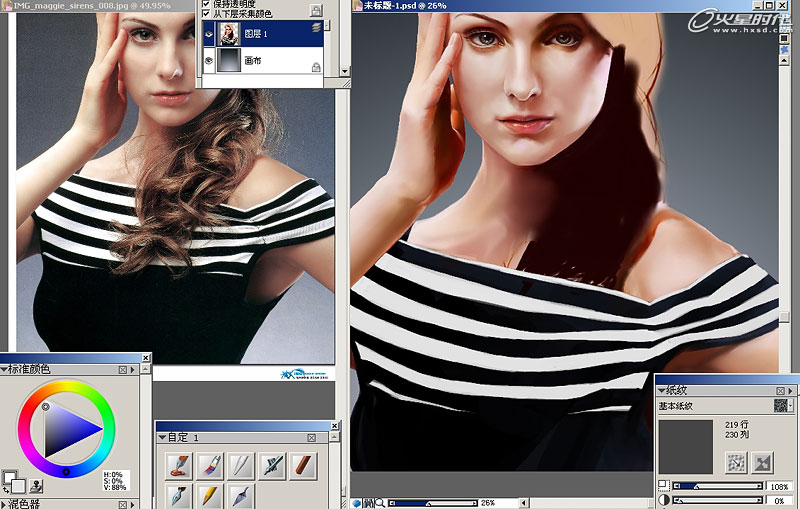
Task: Open the 标准颜色 panel flyout menu arrow
Action: pyautogui.click(x=133, y=370)
